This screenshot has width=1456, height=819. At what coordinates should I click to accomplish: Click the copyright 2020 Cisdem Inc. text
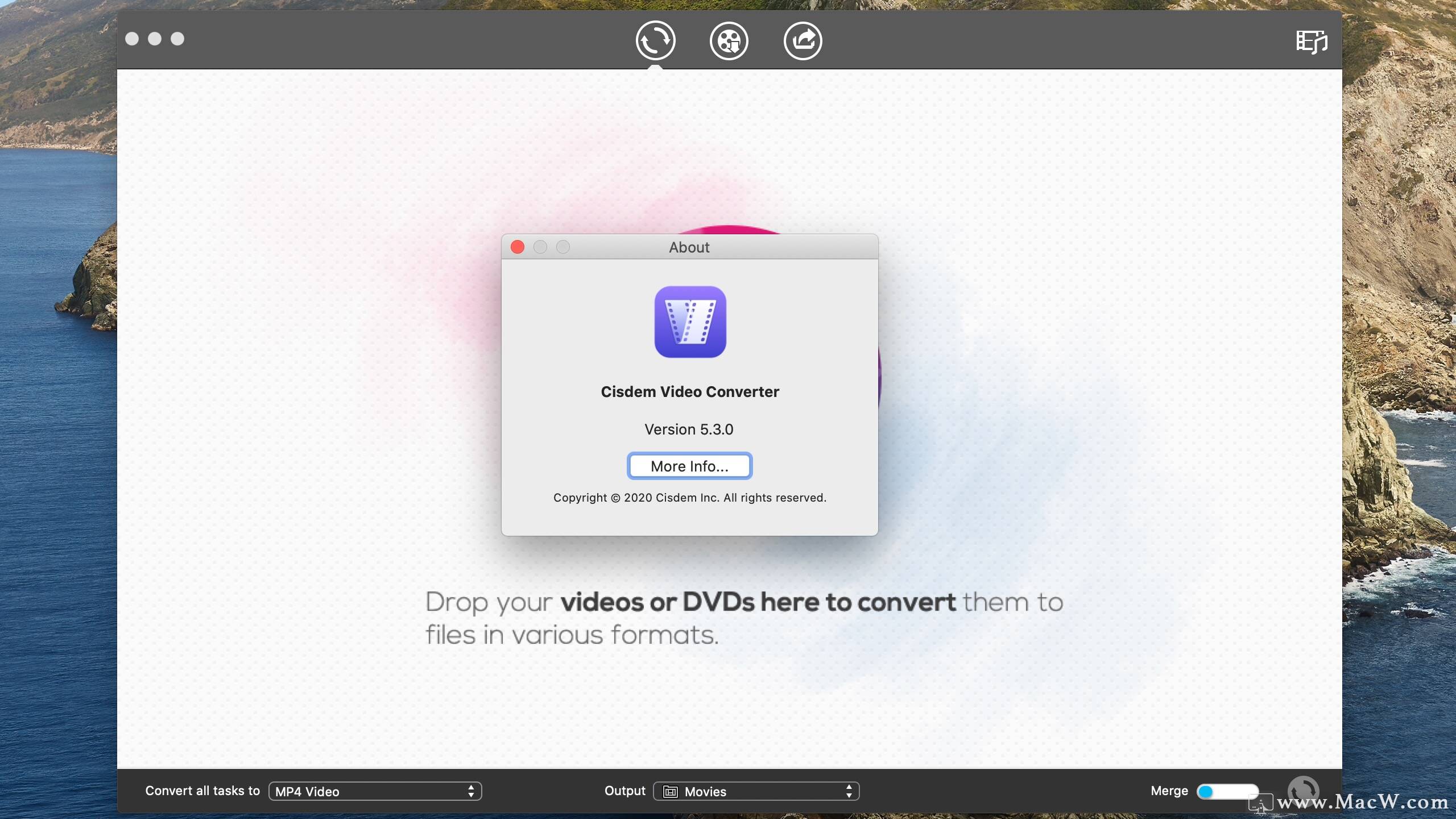pyautogui.click(x=689, y=498)
